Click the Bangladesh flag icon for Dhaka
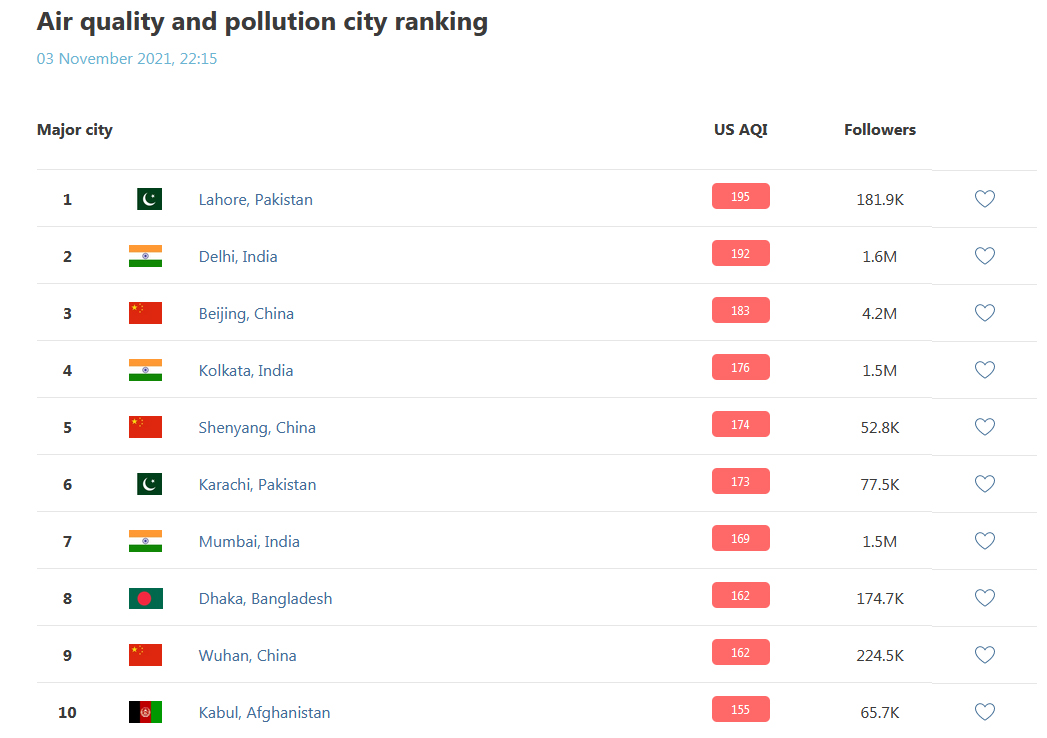 pos(146,598)
